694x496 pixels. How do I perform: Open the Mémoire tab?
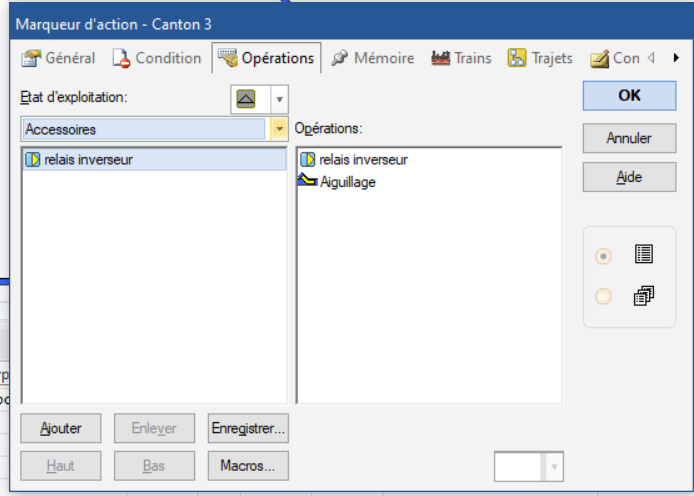373,58
